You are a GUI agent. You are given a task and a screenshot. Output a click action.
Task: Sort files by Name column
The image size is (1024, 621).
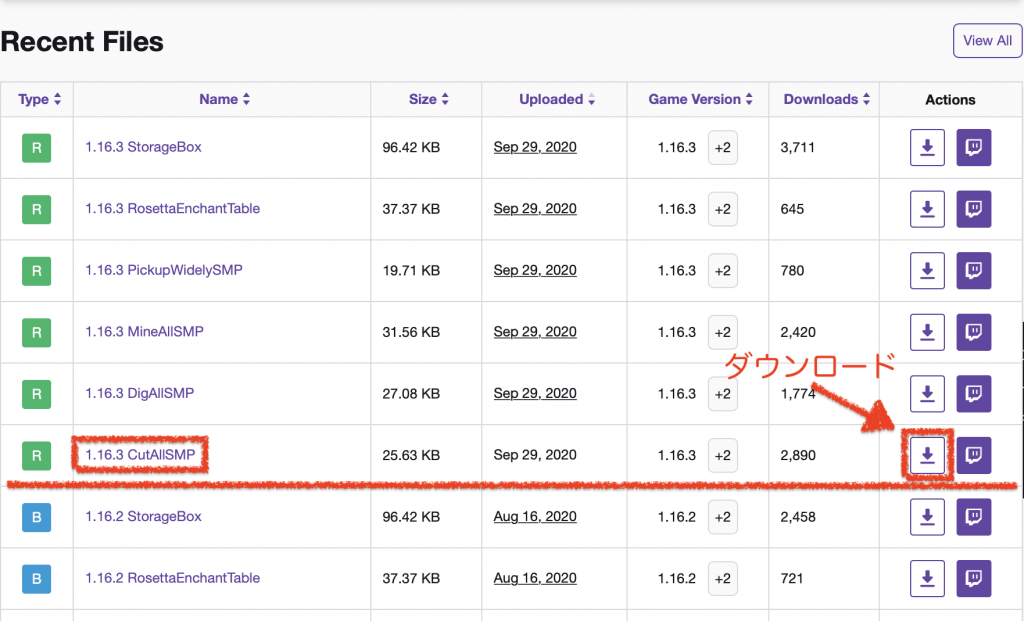pos(225,99)
